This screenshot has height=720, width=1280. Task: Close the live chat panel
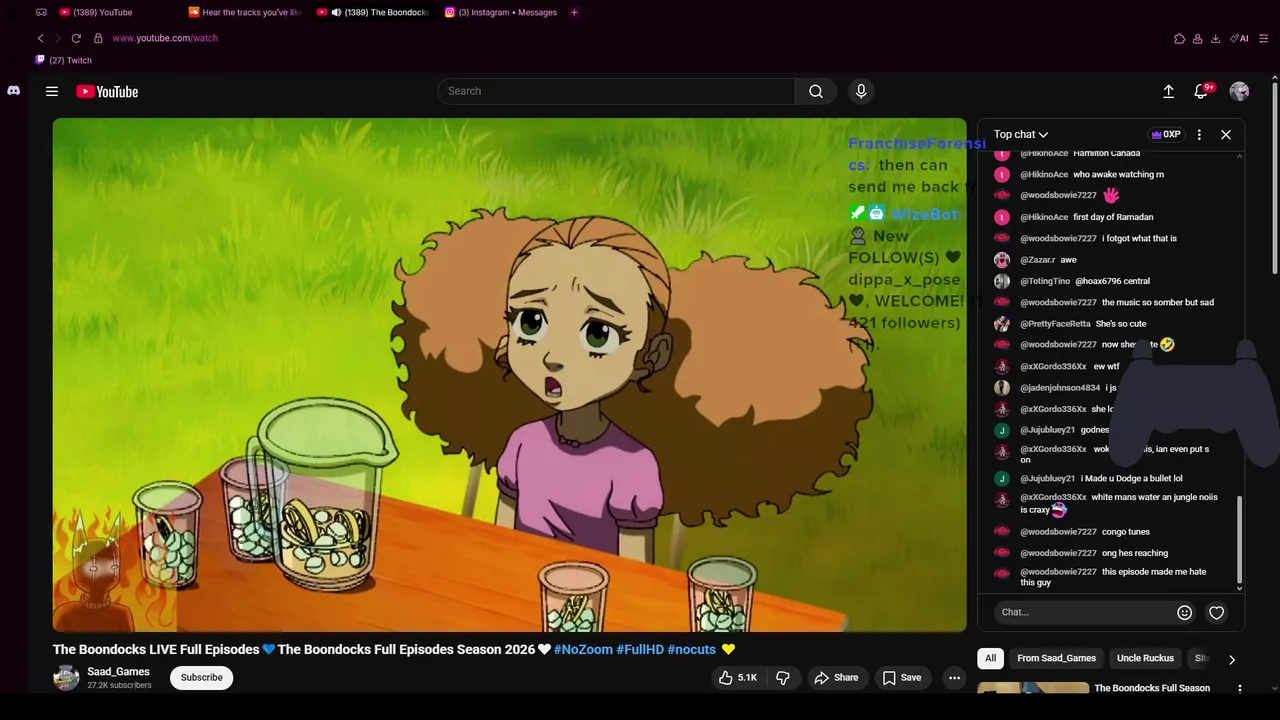(x=1226, y=134)
